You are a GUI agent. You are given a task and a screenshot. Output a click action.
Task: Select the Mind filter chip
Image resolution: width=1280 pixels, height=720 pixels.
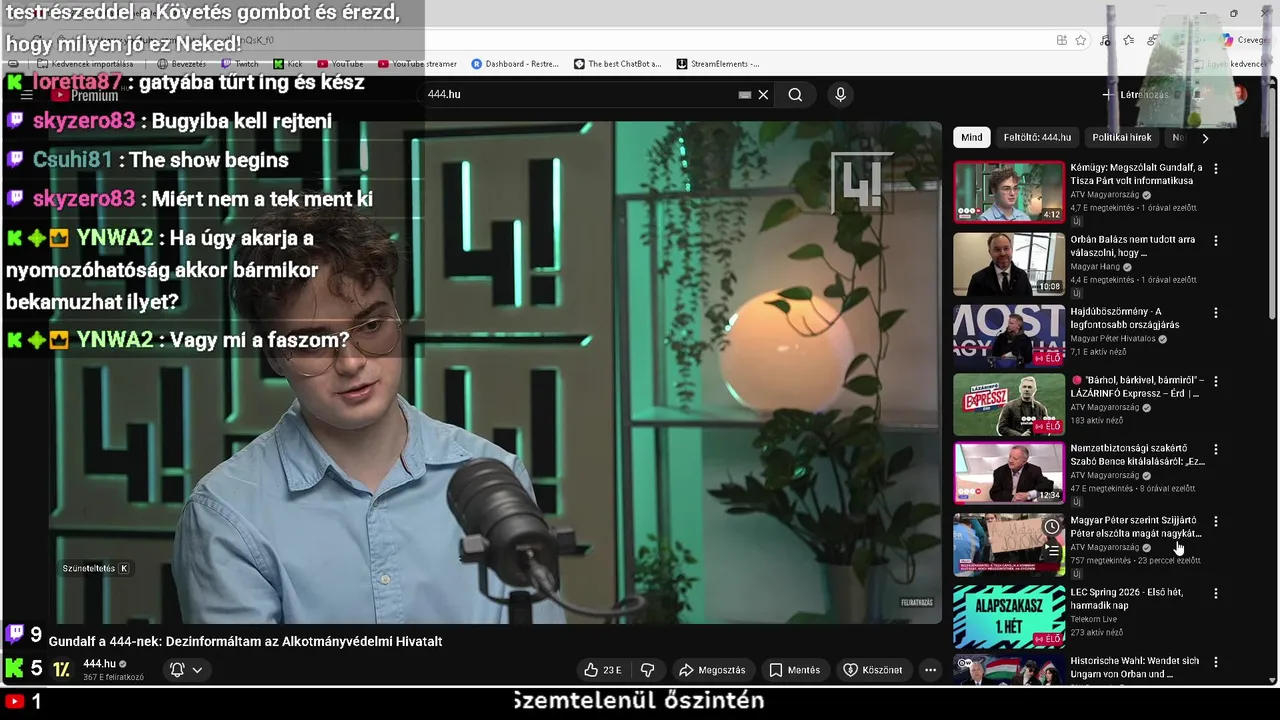pos(972,138)
